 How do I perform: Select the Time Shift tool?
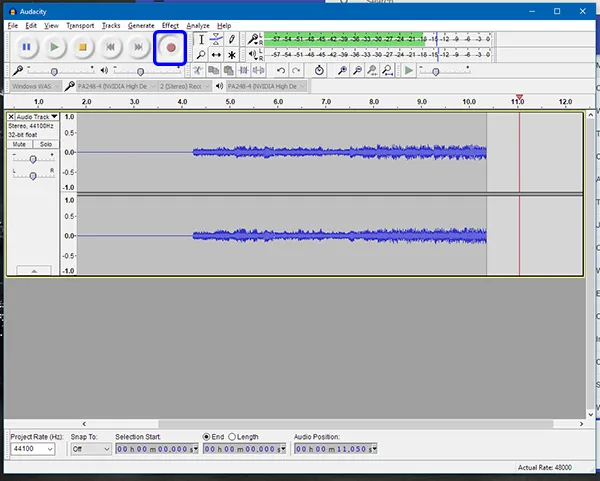216,55
